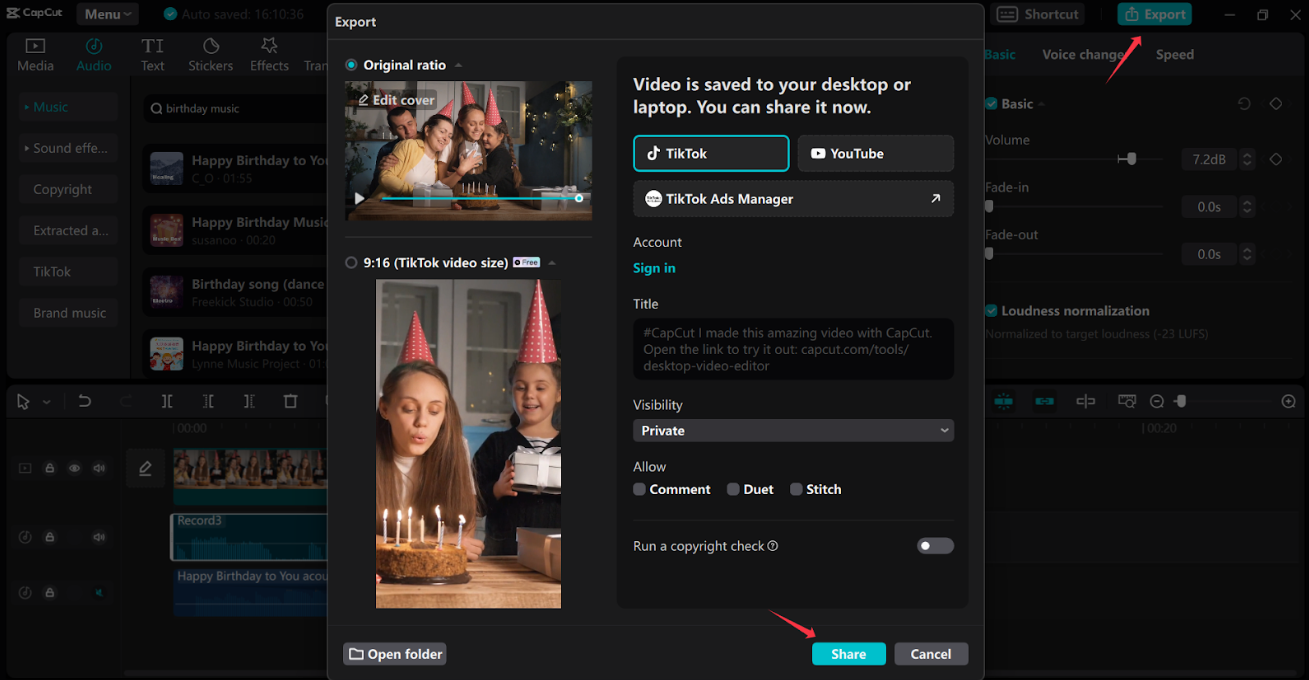Click the Sign in link
The height and width of the screenshot is (680, 1309).
pos(654,268)
